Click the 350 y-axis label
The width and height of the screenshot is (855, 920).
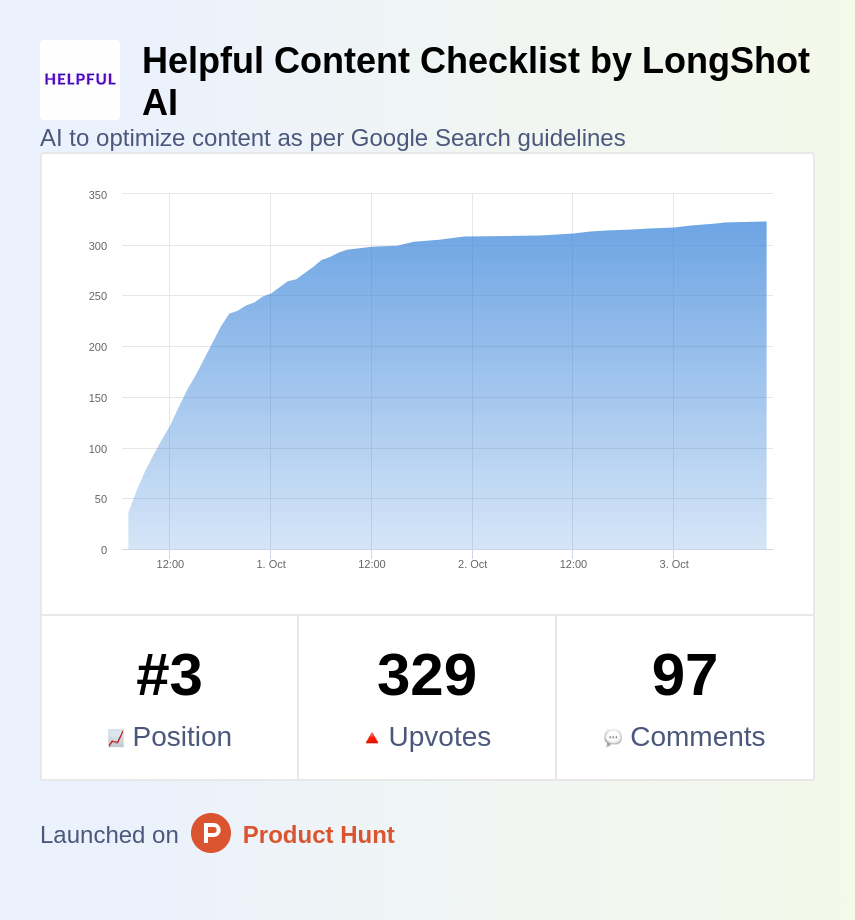click(97, 195)
